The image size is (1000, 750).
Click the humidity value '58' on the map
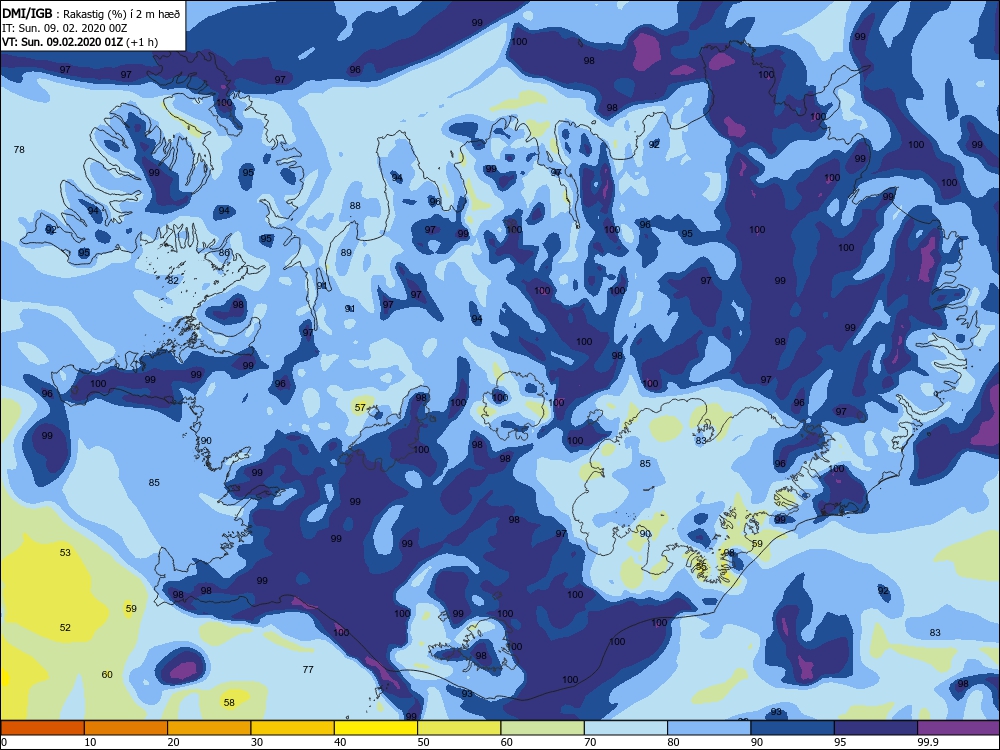(x=230, y=702)
